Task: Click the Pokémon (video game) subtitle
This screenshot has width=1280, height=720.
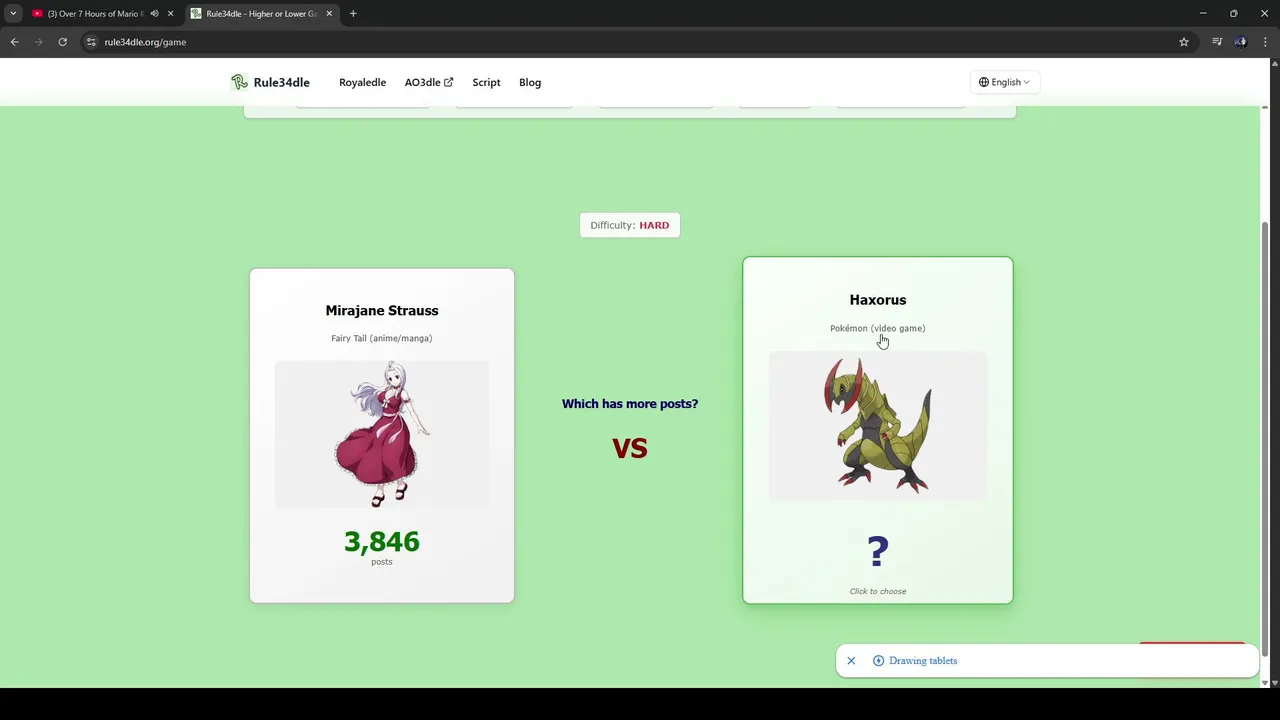Action: point(877,328)
